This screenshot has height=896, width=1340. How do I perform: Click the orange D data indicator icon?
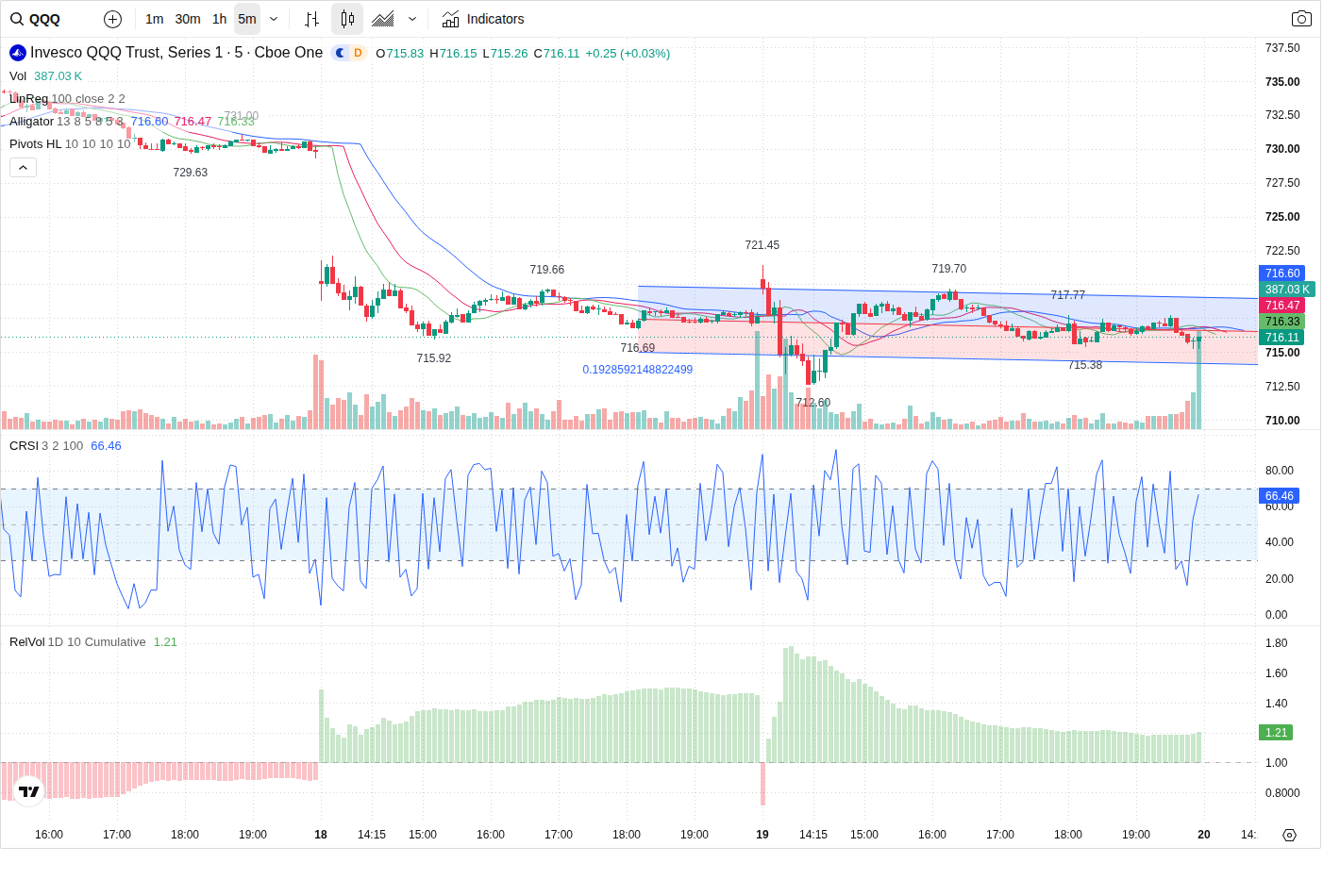(358, 53)
